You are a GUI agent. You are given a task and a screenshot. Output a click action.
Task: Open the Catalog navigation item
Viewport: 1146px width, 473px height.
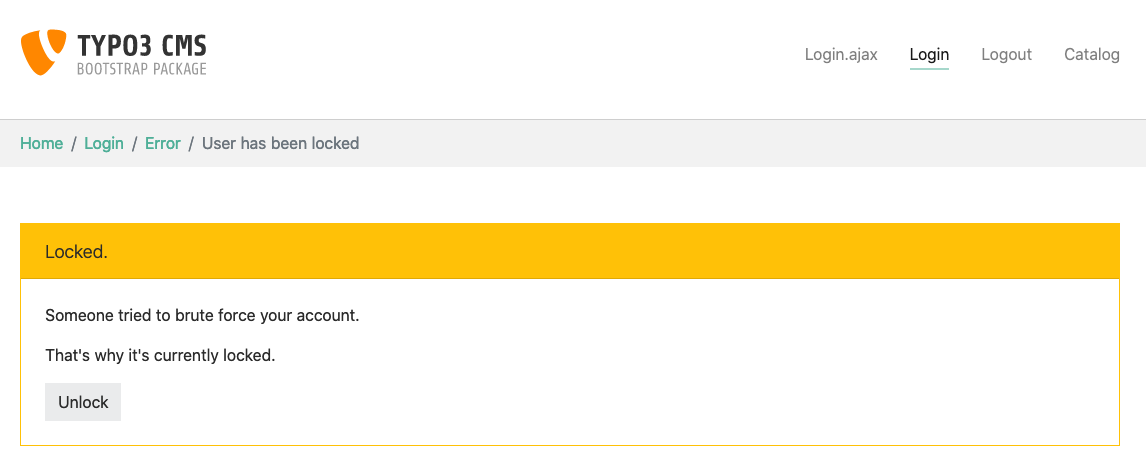(1091, 55)
